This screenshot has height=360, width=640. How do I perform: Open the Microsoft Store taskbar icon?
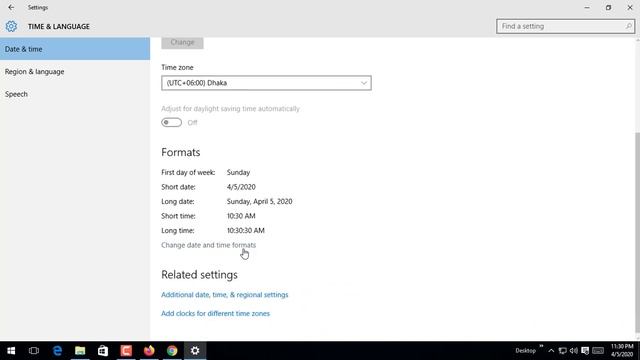pyautogui.click(x=103, y=351)
